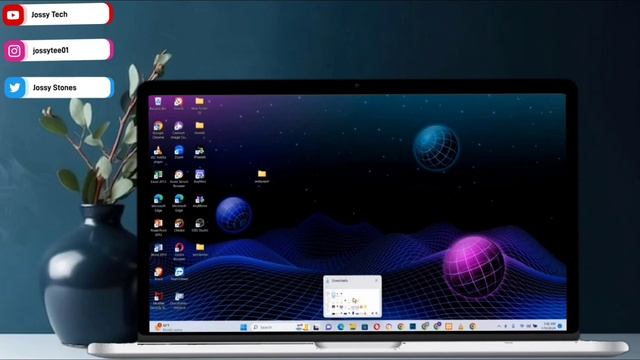Open the Windows Start menu
This screenshot has width=640, height=360.
244,327
